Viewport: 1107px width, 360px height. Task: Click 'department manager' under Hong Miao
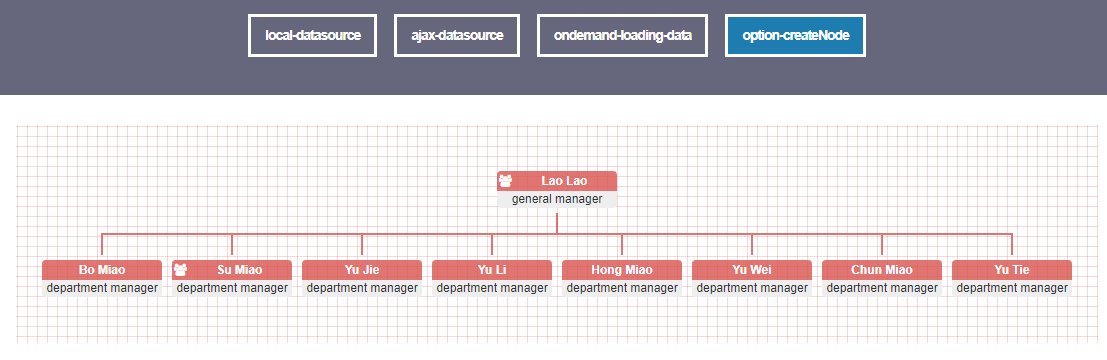pyautogui.click(x=622, y=288)
